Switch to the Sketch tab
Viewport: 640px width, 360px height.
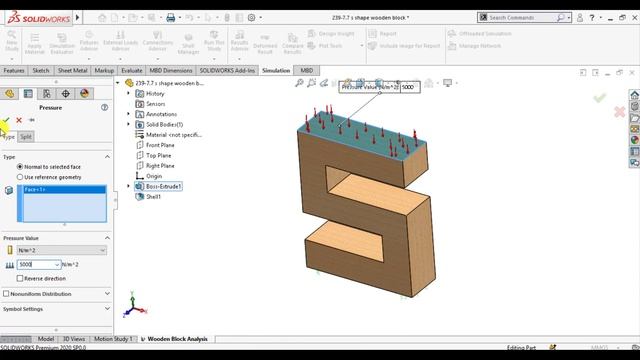(x=41, y=71)
